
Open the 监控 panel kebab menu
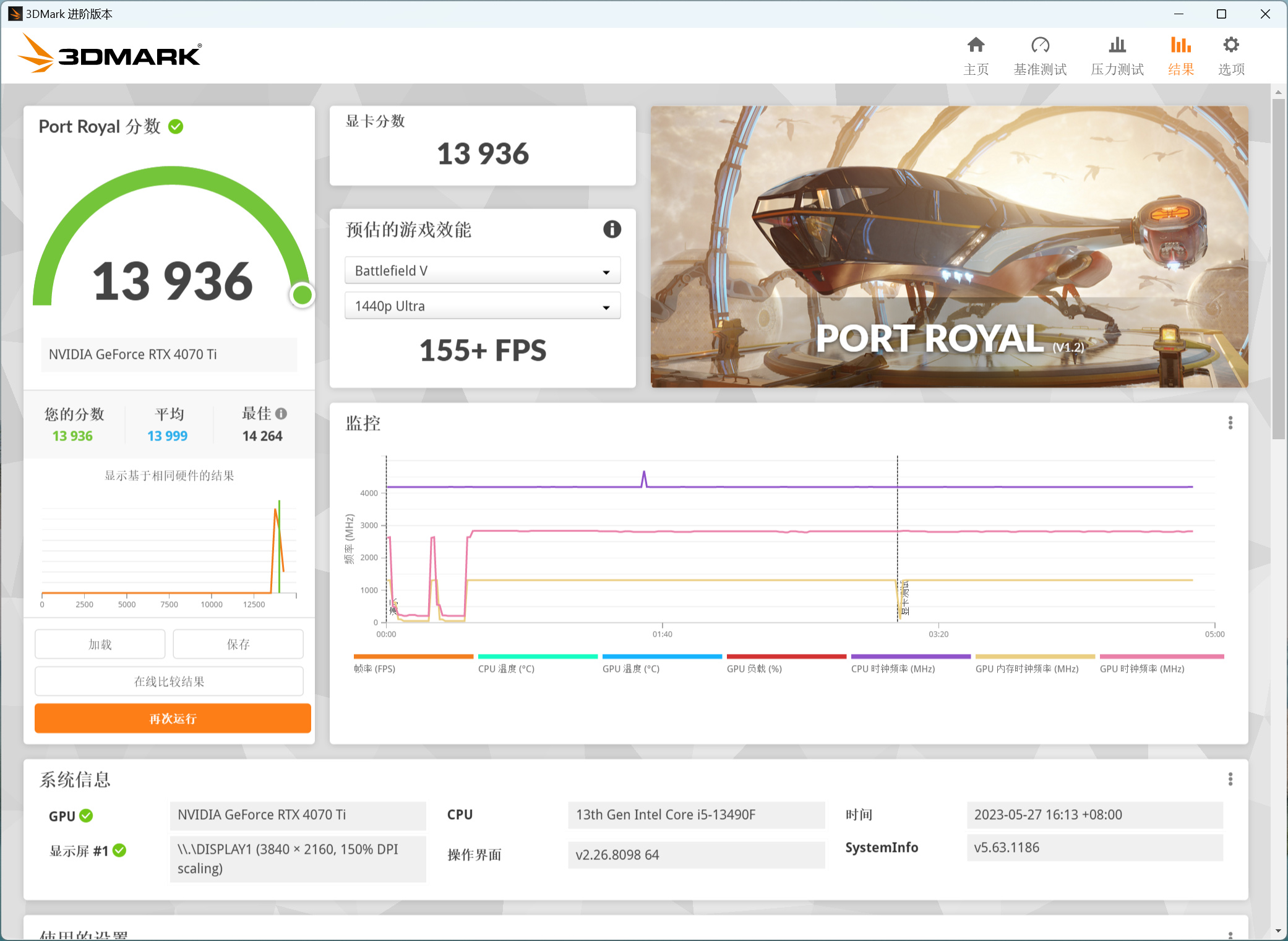[1230, 423]
